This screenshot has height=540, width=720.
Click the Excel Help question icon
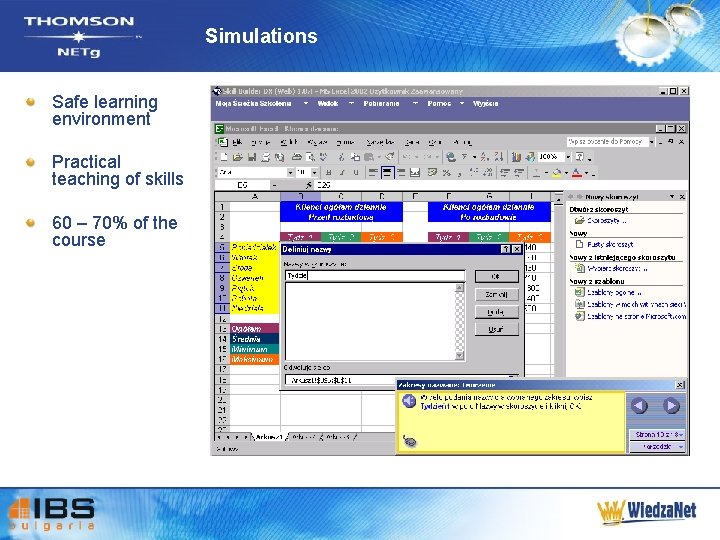(x=580, y=157)
